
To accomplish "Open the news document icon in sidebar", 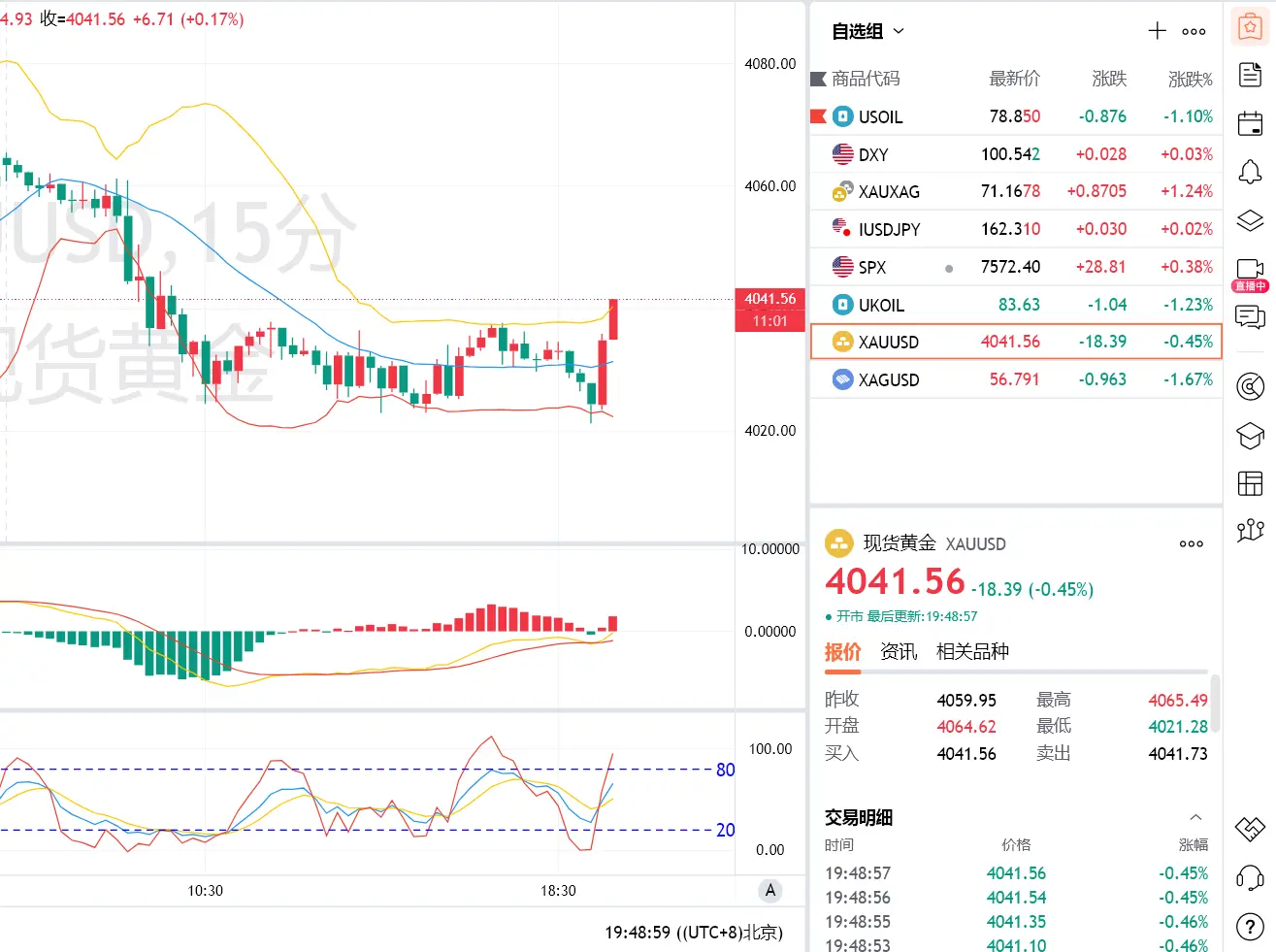I will point(1250,75).
